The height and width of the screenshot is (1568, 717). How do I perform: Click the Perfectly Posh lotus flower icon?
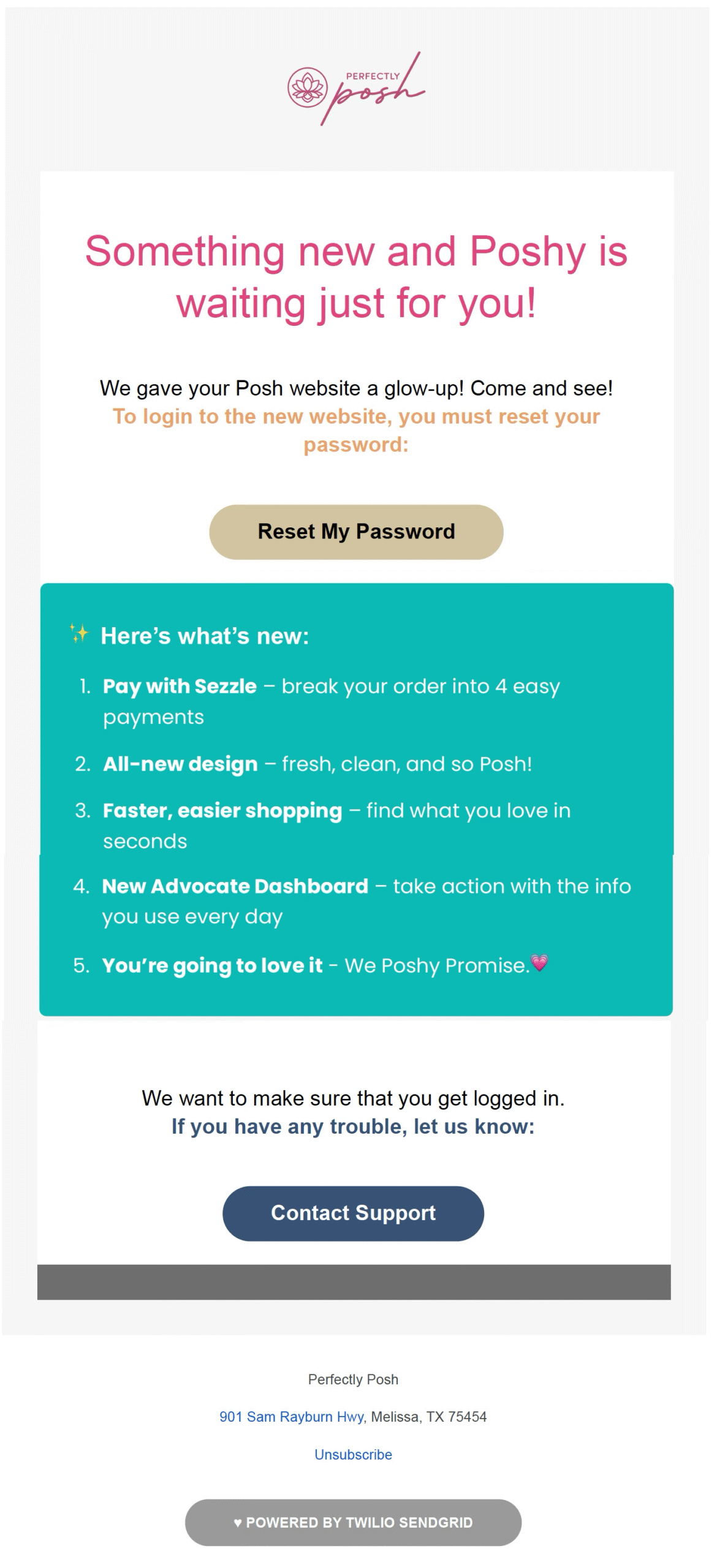(x=308, y=88)
